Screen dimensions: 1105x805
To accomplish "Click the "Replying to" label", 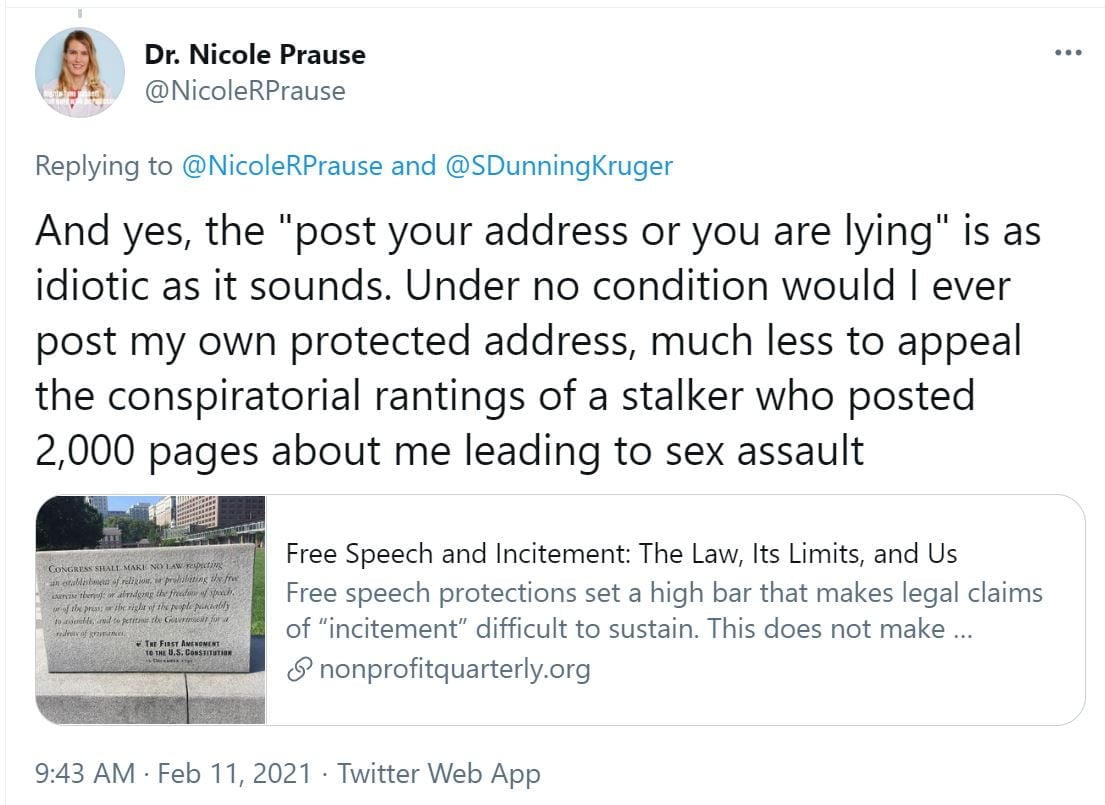I will point(104,165).
